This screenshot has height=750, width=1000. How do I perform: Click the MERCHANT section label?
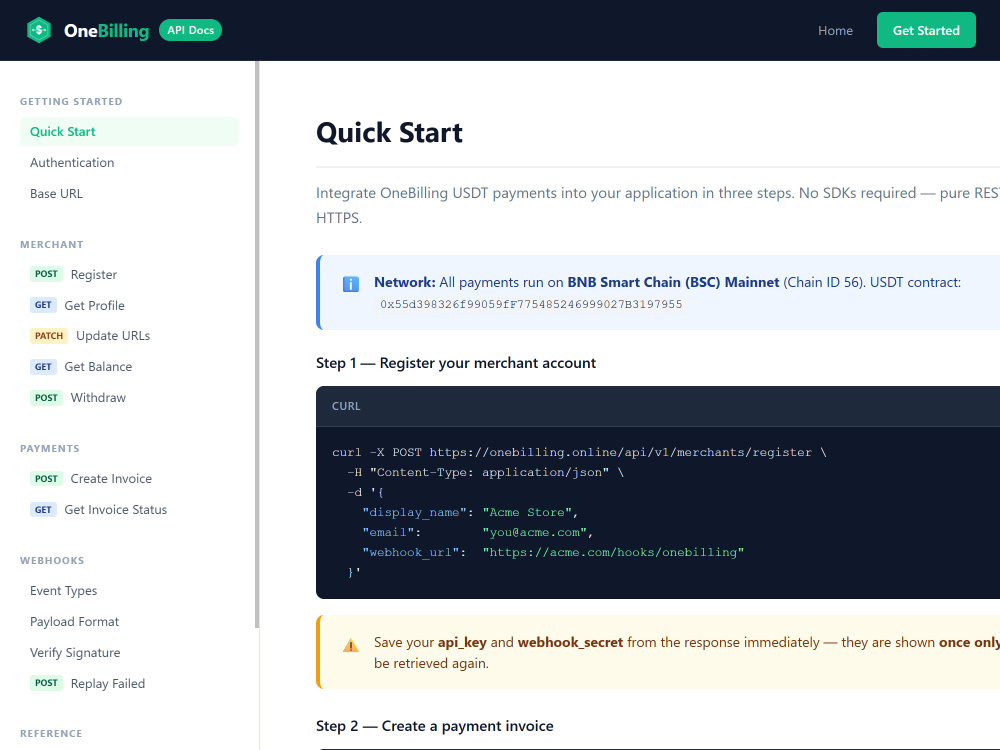52,244
